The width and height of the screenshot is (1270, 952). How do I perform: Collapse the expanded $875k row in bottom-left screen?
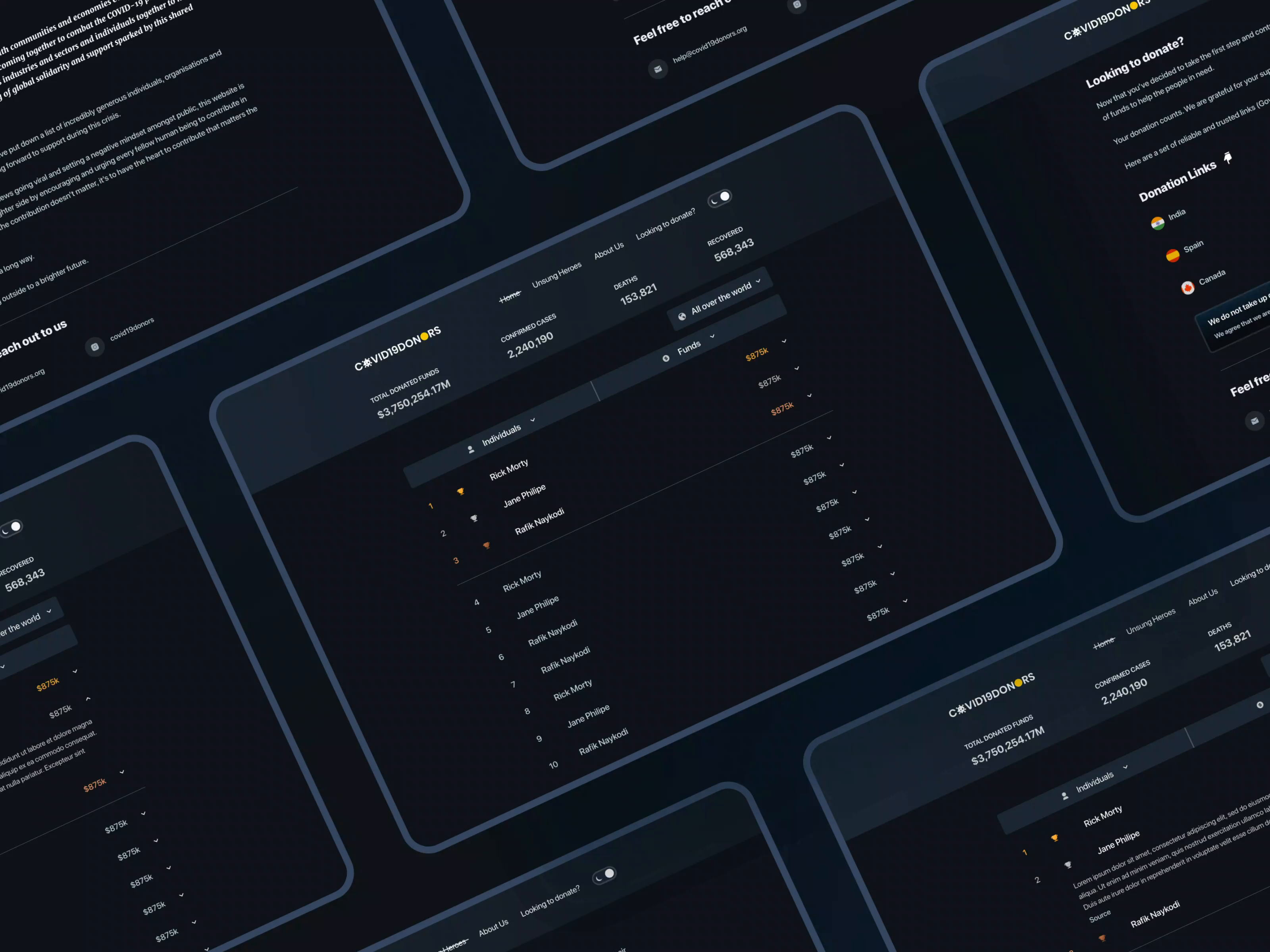88,699
